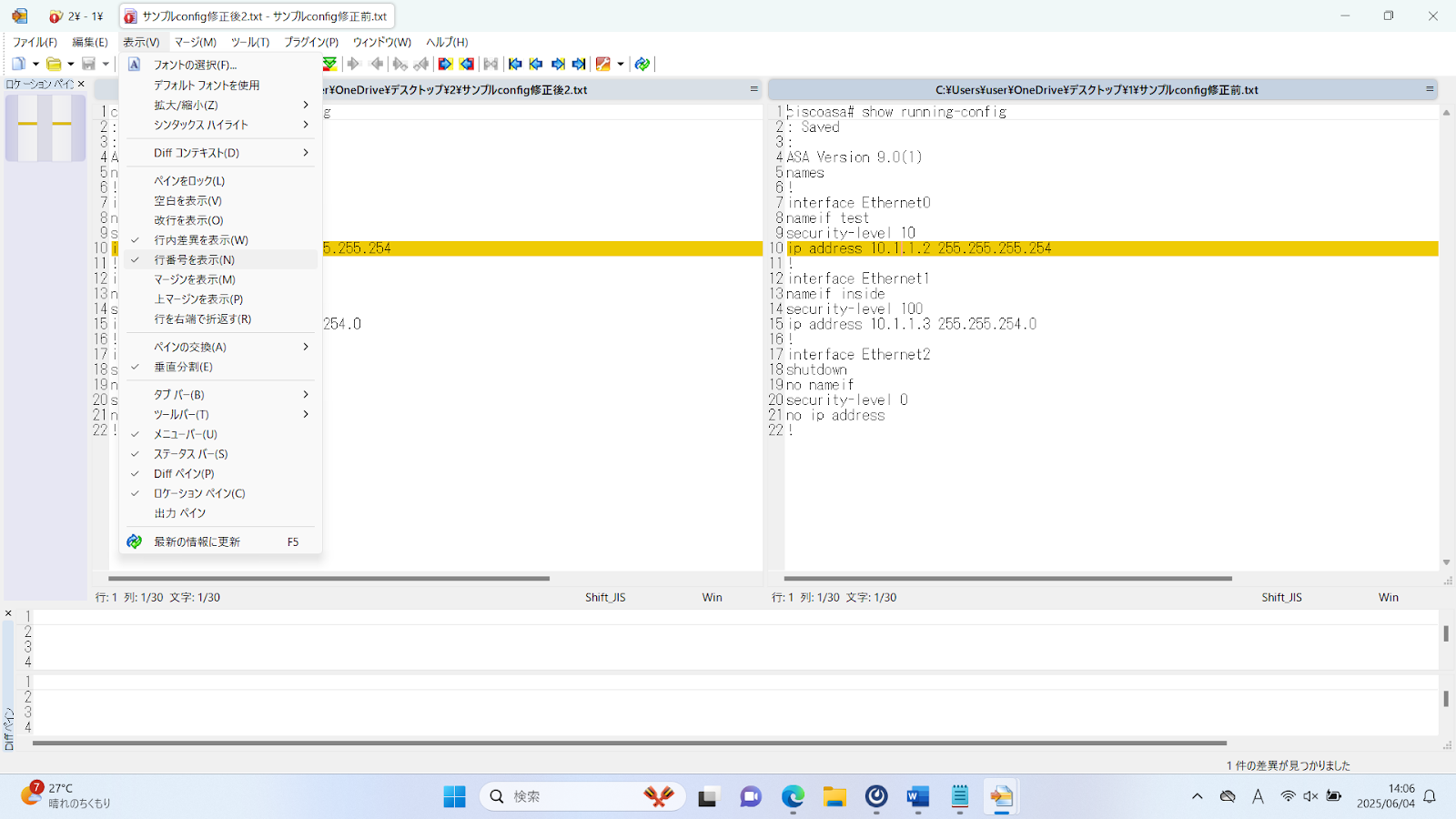The height and width of the screenshot is (819, 1456).
Task: Click the Copy to Left toolbar icon
Action: (377, 64)
